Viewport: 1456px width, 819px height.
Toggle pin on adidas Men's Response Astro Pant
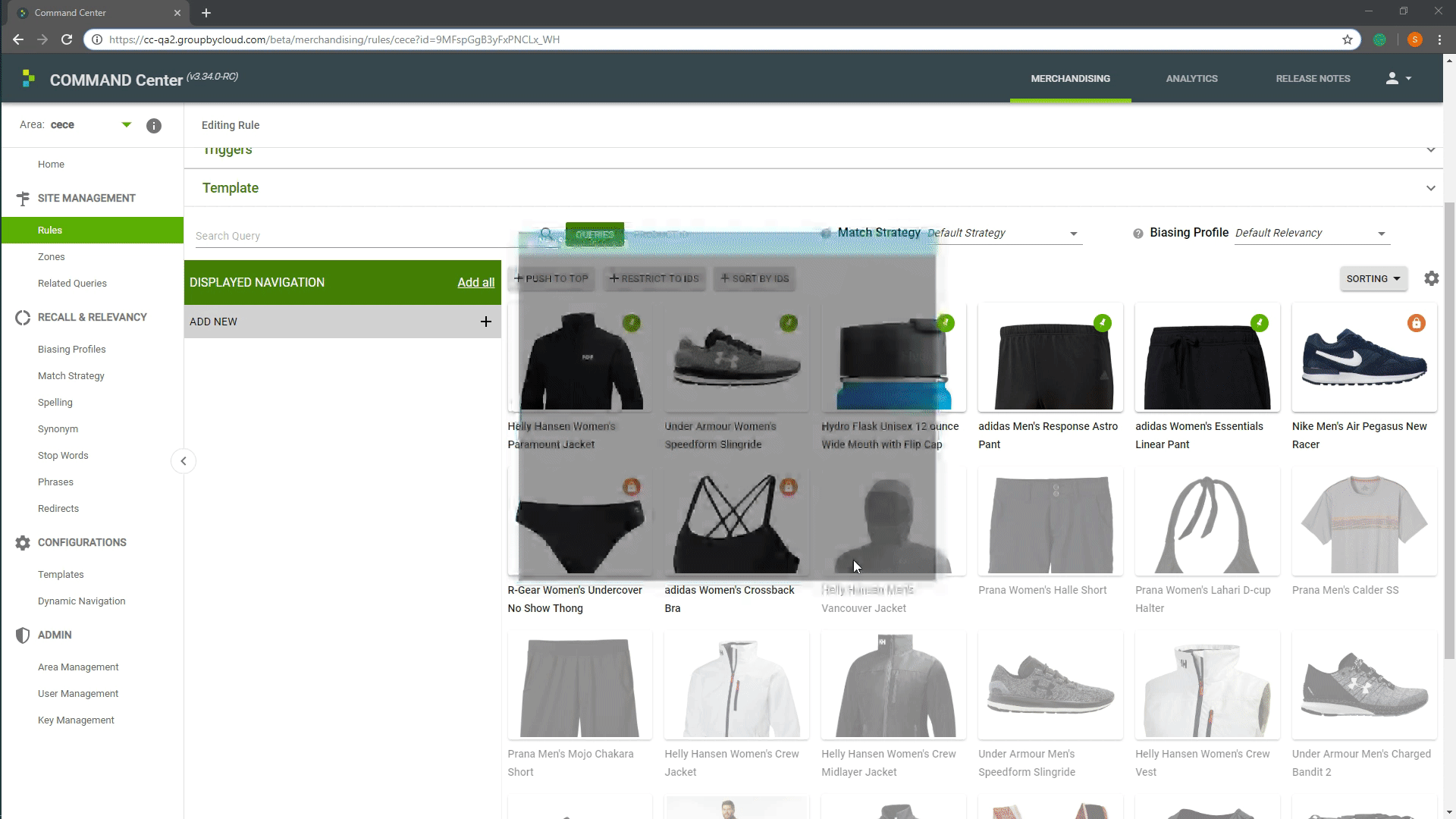point(1102,323)
